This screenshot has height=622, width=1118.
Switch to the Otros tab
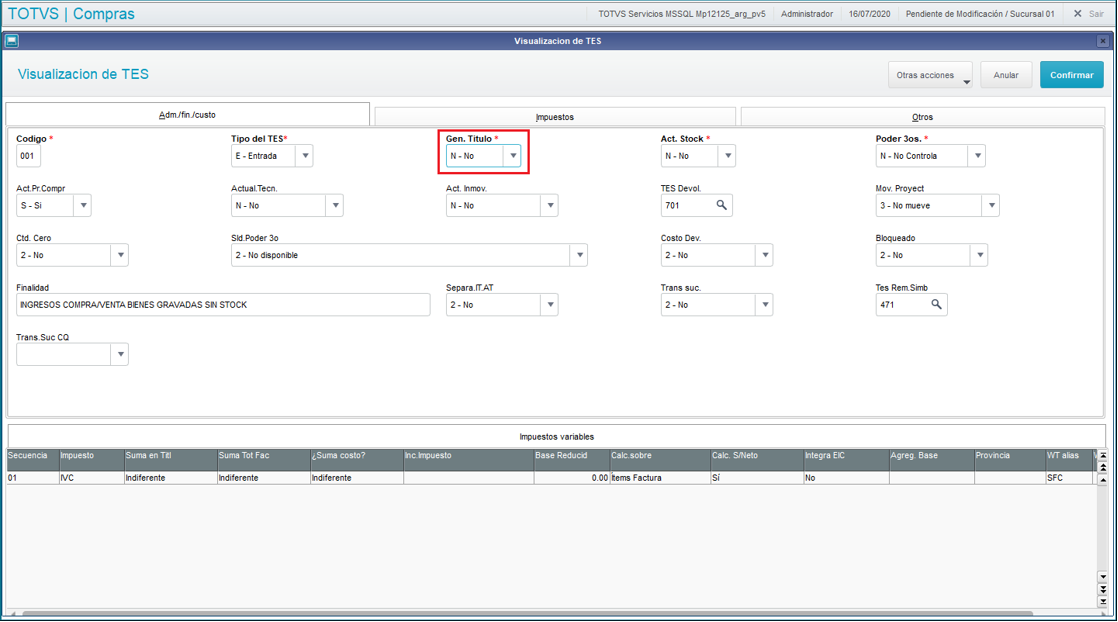(923, 117)
